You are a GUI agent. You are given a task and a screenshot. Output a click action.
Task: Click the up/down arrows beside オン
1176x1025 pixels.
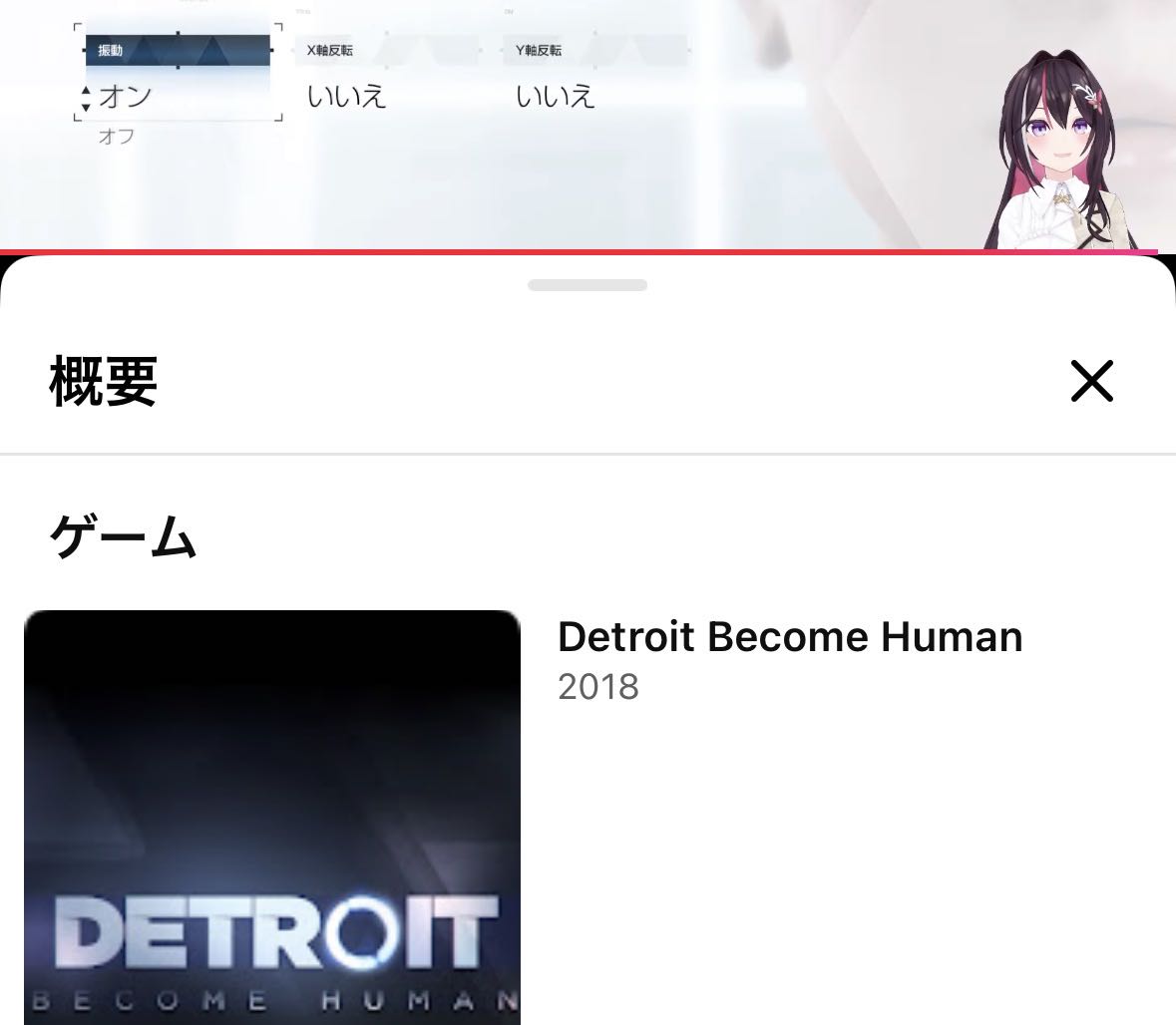click(x=86, y=98)
